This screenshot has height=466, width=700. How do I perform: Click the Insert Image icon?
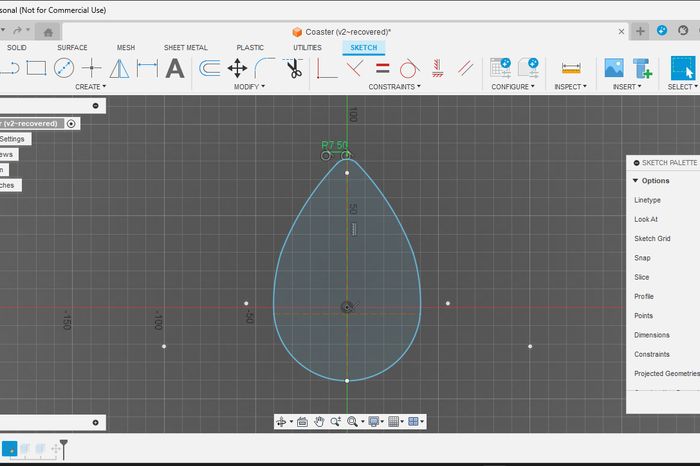[614, 68]
